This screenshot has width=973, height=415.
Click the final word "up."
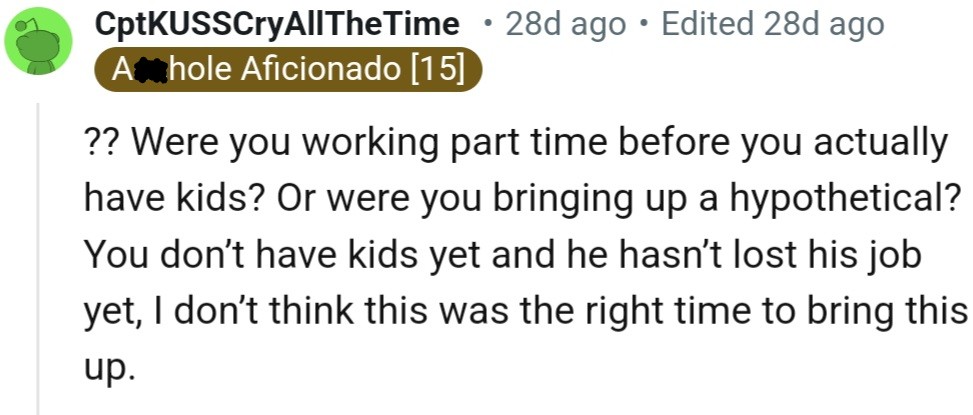tap(109, 369)
